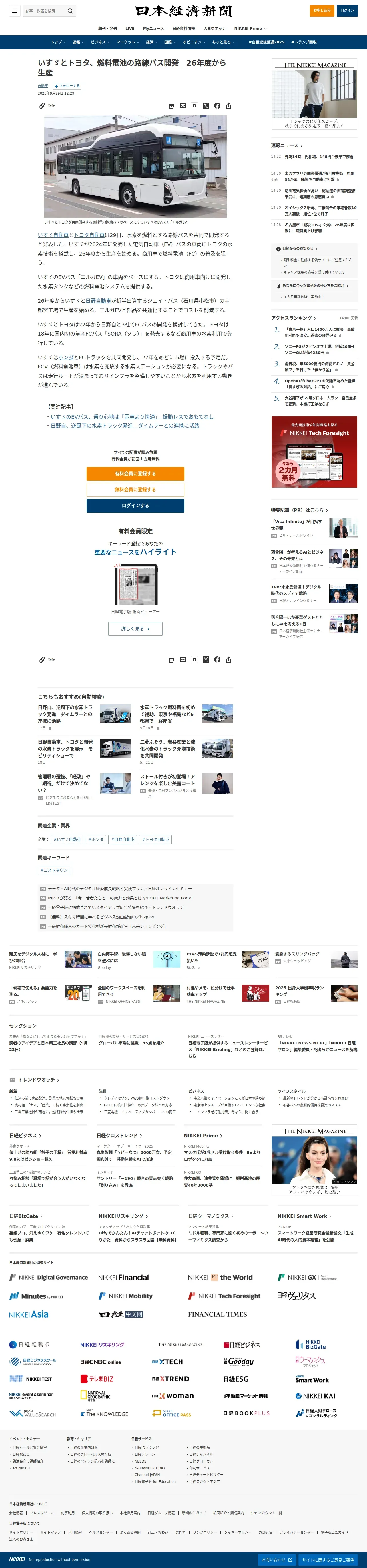The height and width of the screenshot is (1568, 367).
Task: Share on Facebook icon under the headline
Action: pyautogui.click(x=217, y=106)
